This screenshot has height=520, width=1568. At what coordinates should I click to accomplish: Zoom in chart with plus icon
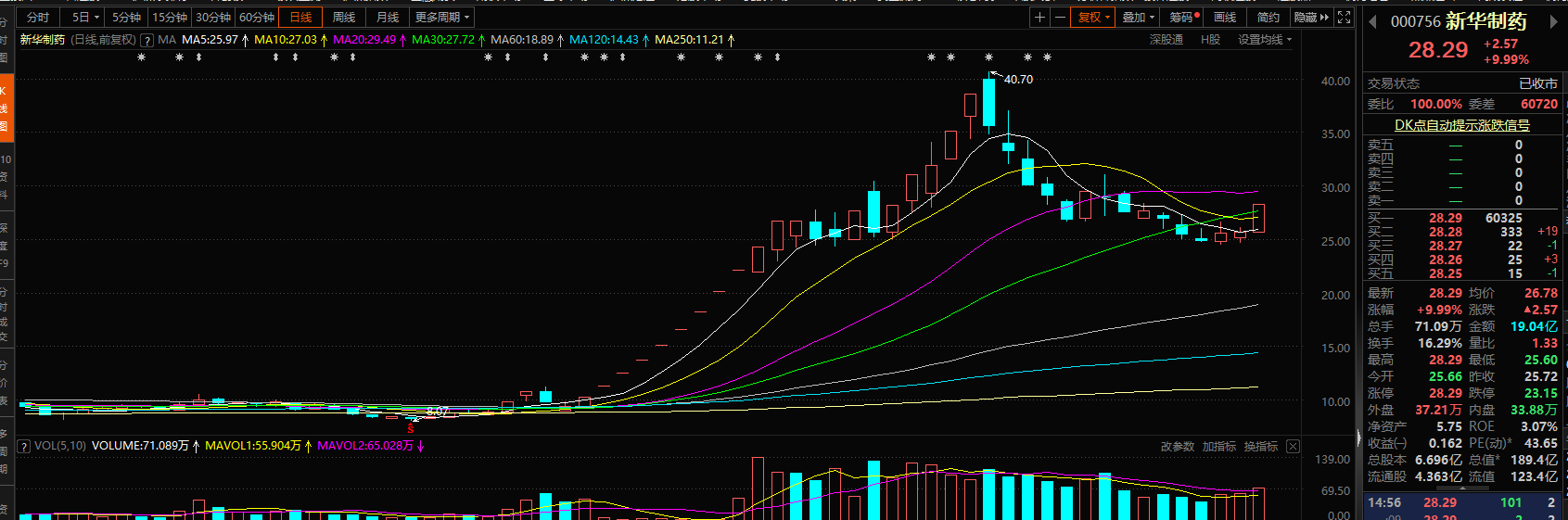click(1040, 18)
